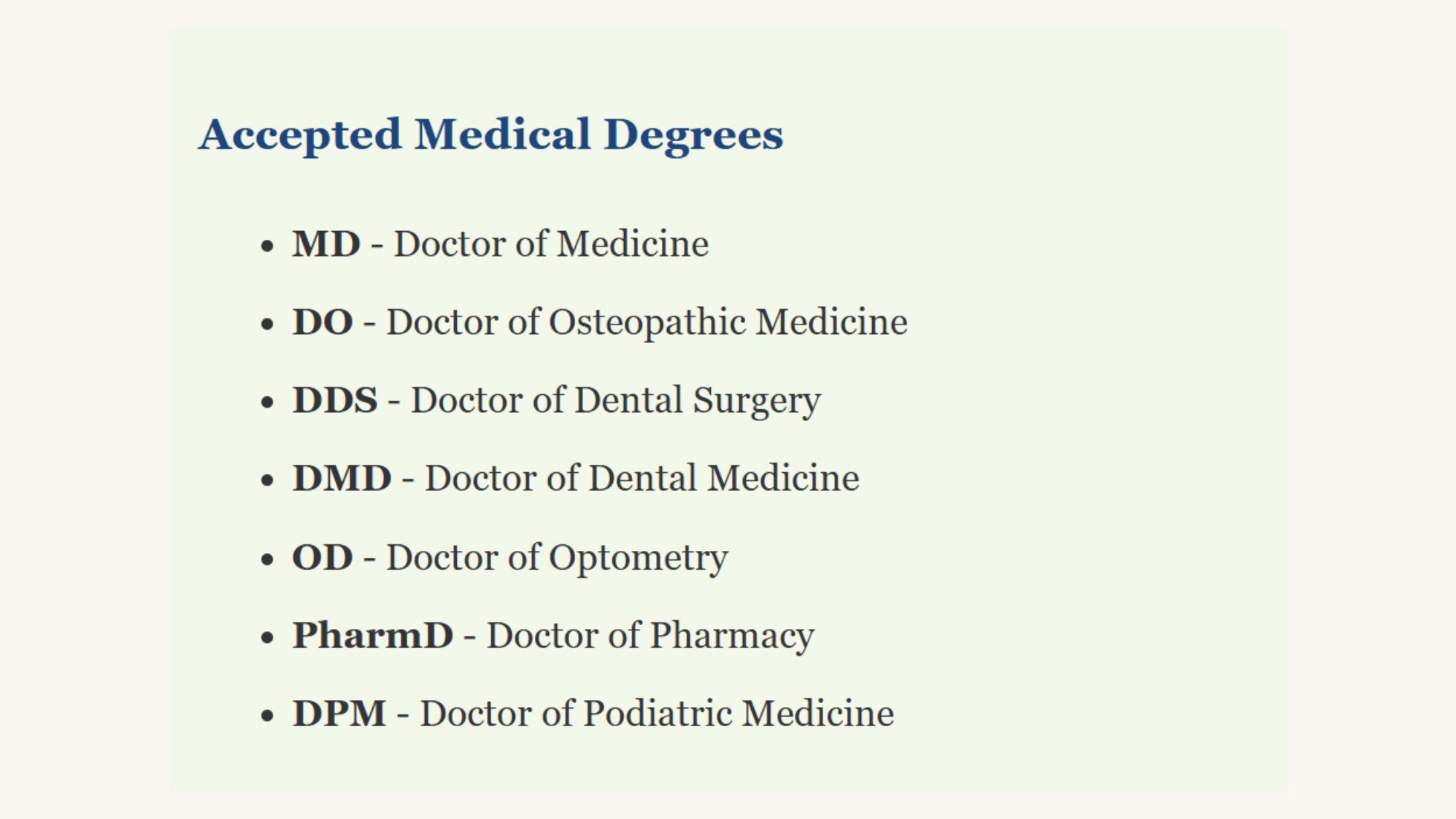Click the Doctor of Optometry text
The width and height of the screenshot is (1456, 819).
coord(557,558)
